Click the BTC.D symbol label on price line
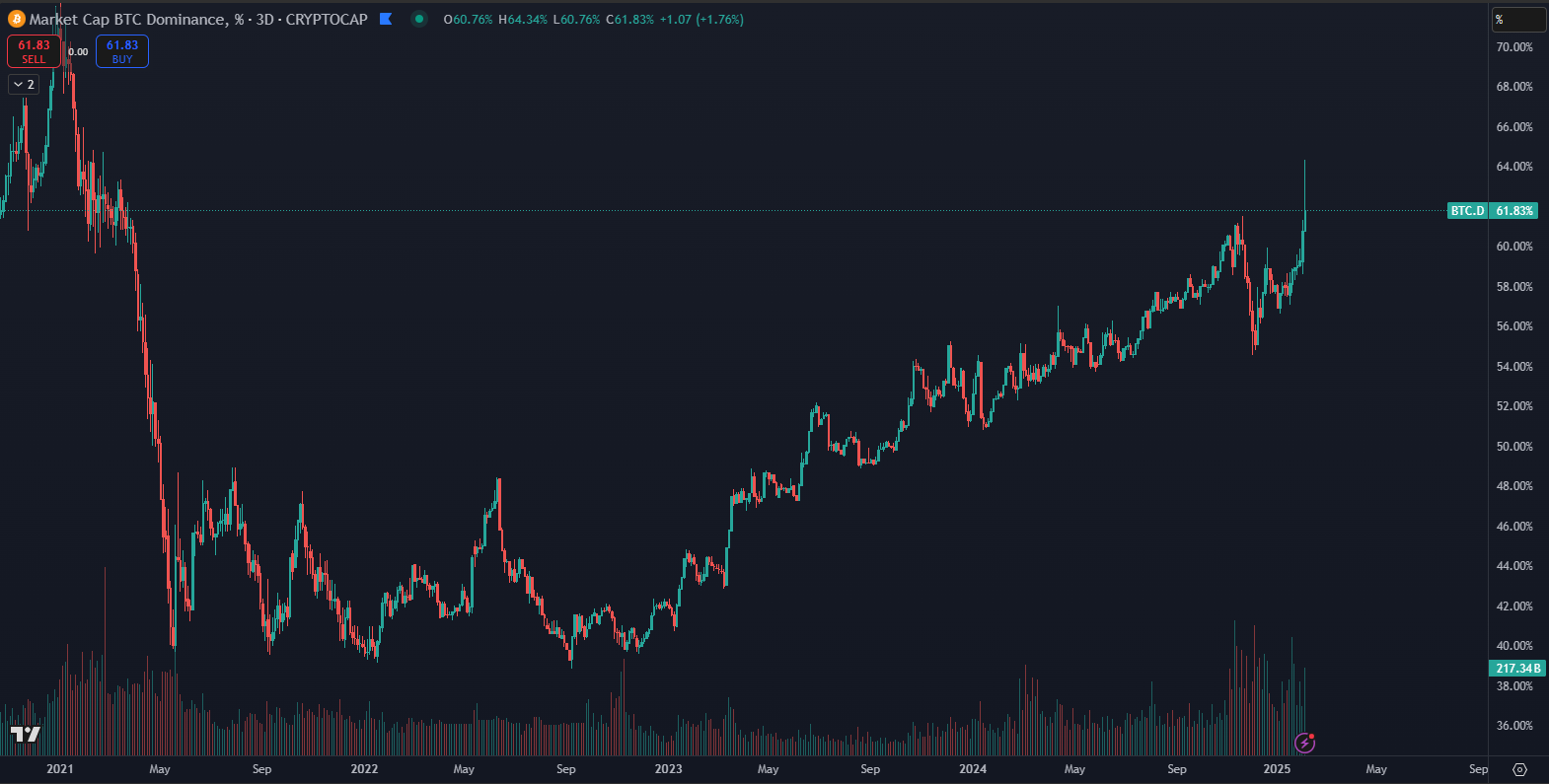The height and width of the screenshot is (784, 1549). pyautogui.click(x=1467, y=211)
